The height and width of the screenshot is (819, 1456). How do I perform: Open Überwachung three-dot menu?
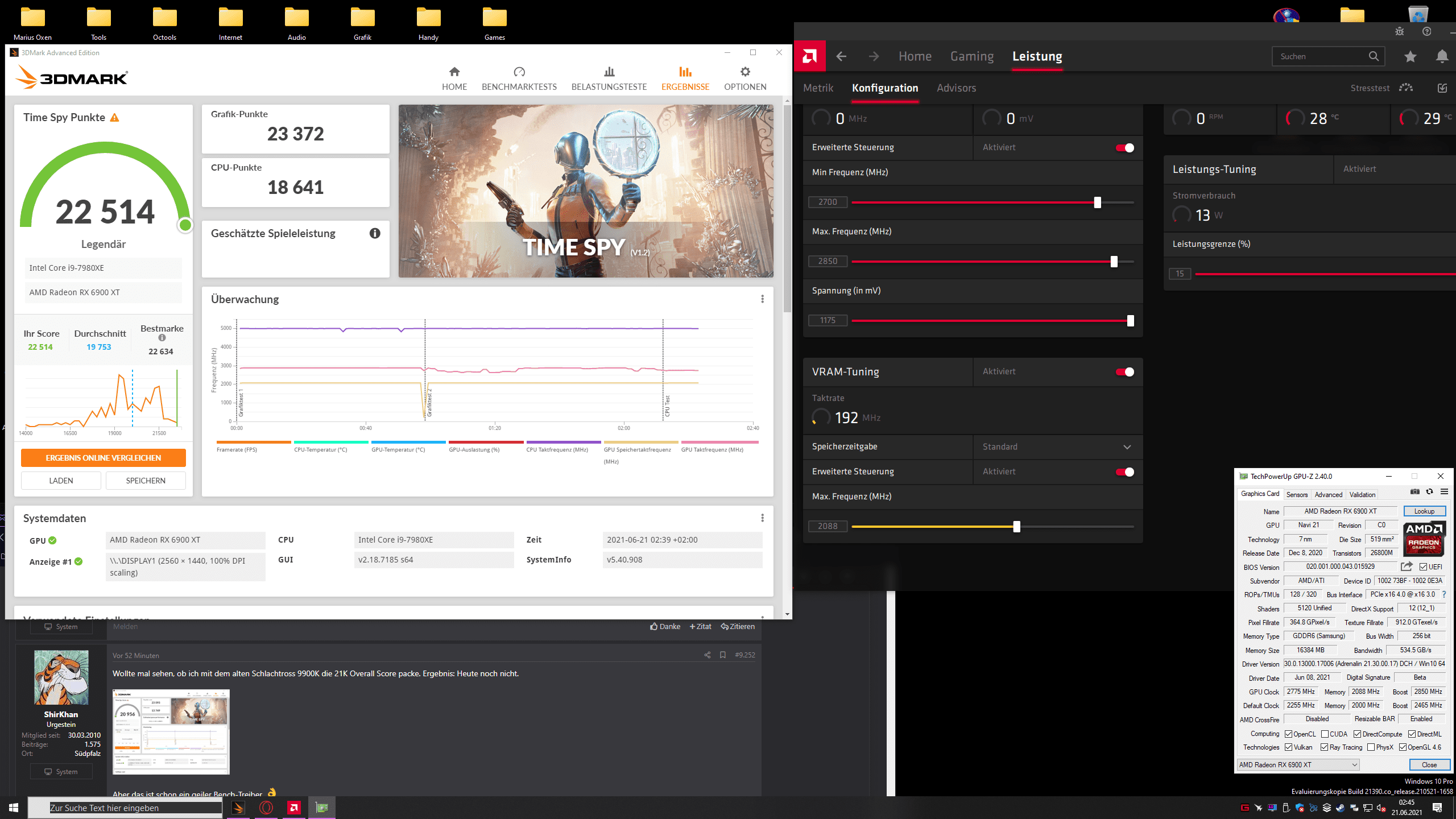(x=762, y=299)
